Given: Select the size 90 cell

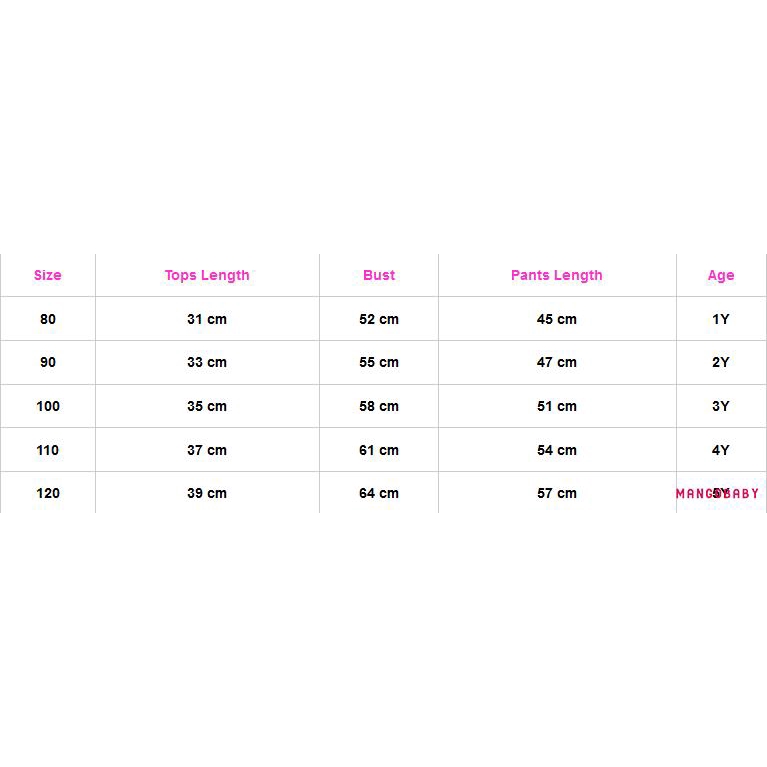Looking at the screenshot, I should [x=47, y=362].
